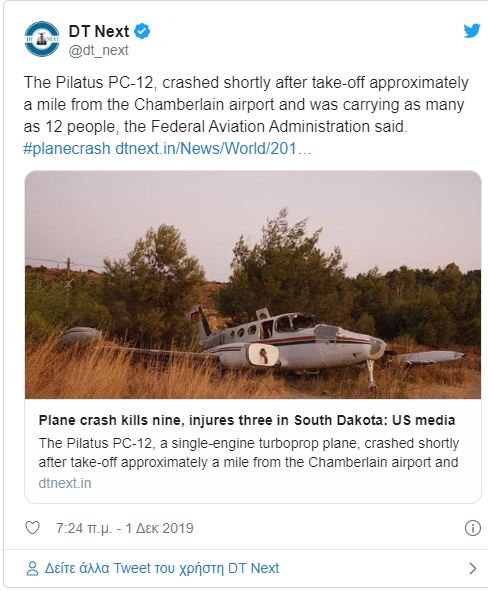Open the @dt_next handle link
This screenshot has height=591, width=488.
click(99, 50)
